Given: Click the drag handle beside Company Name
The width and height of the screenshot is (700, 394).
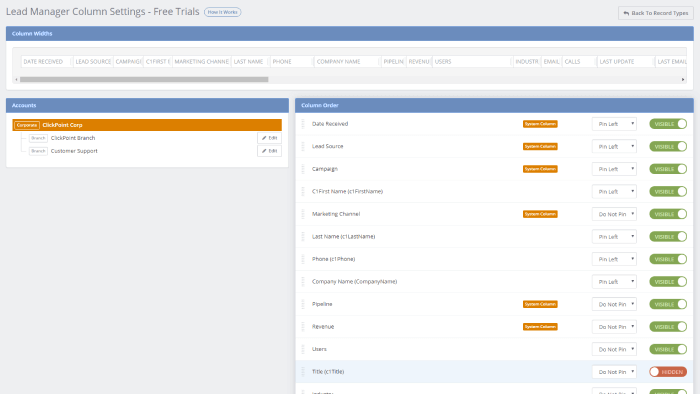Looking at the screenshot, I should pyautogui.click(x=303, y=282).
